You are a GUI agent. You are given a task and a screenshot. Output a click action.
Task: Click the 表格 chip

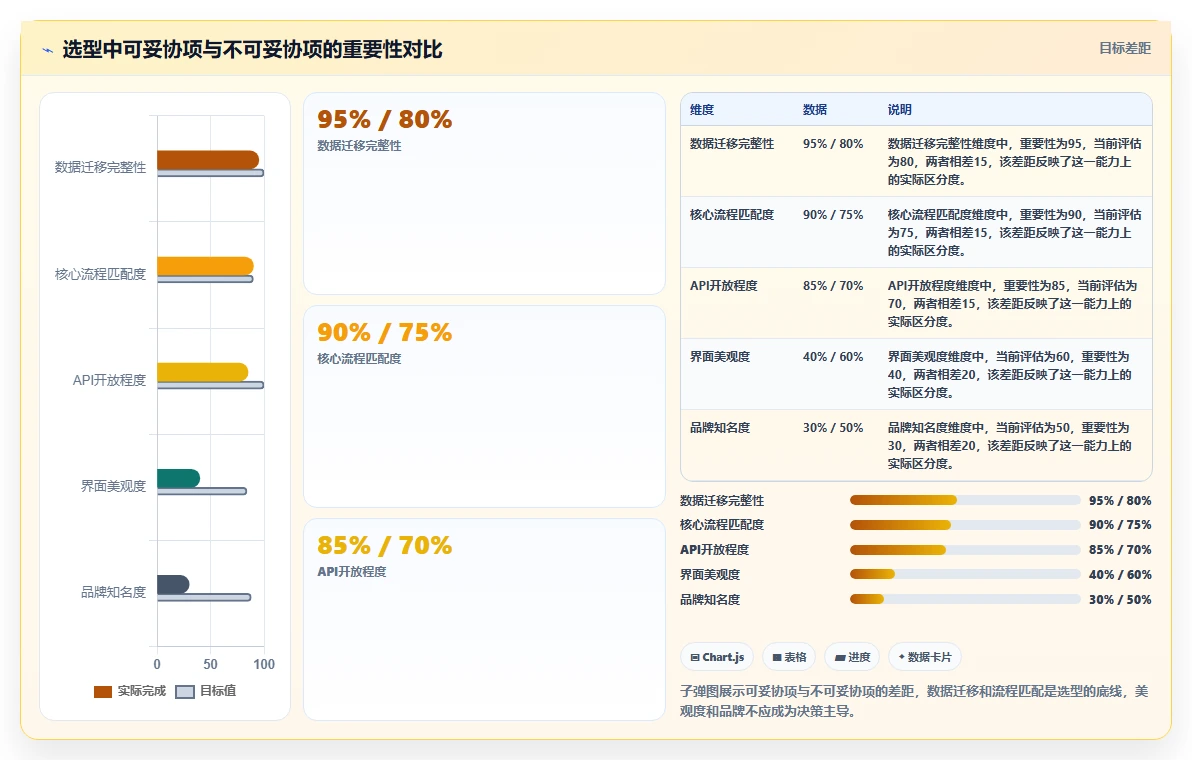789,657
